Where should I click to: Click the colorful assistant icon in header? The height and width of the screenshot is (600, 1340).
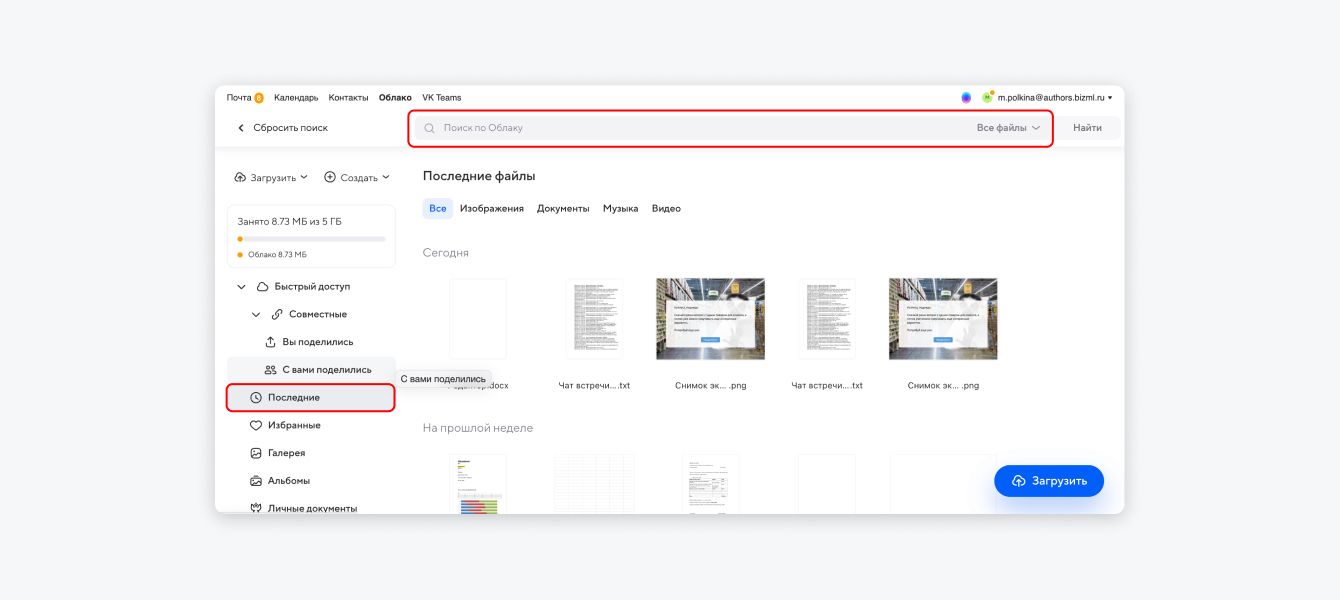pos(966,98)
